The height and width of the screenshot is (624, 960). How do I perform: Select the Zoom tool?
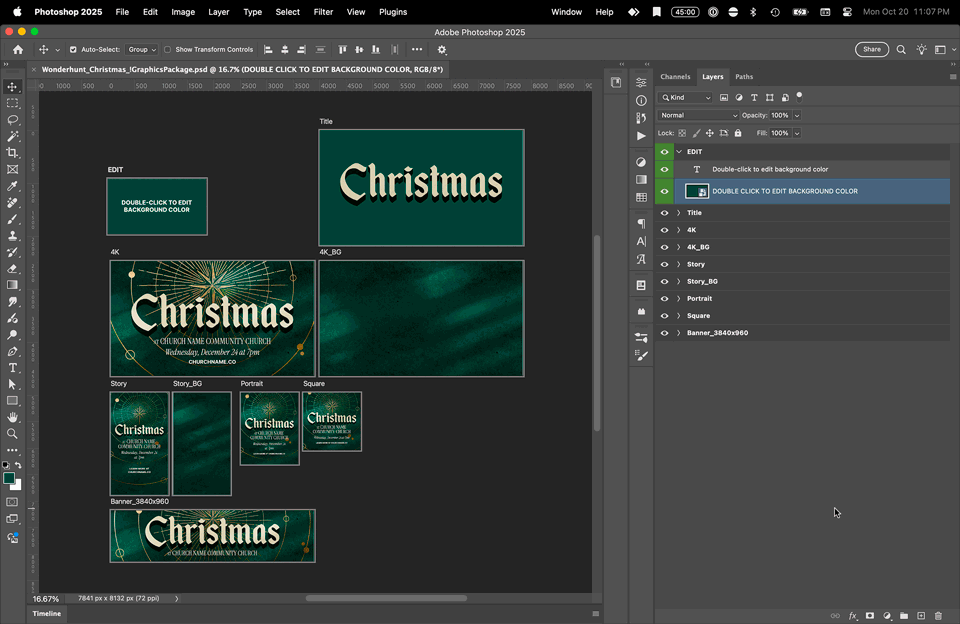click(x=13, y=434)
